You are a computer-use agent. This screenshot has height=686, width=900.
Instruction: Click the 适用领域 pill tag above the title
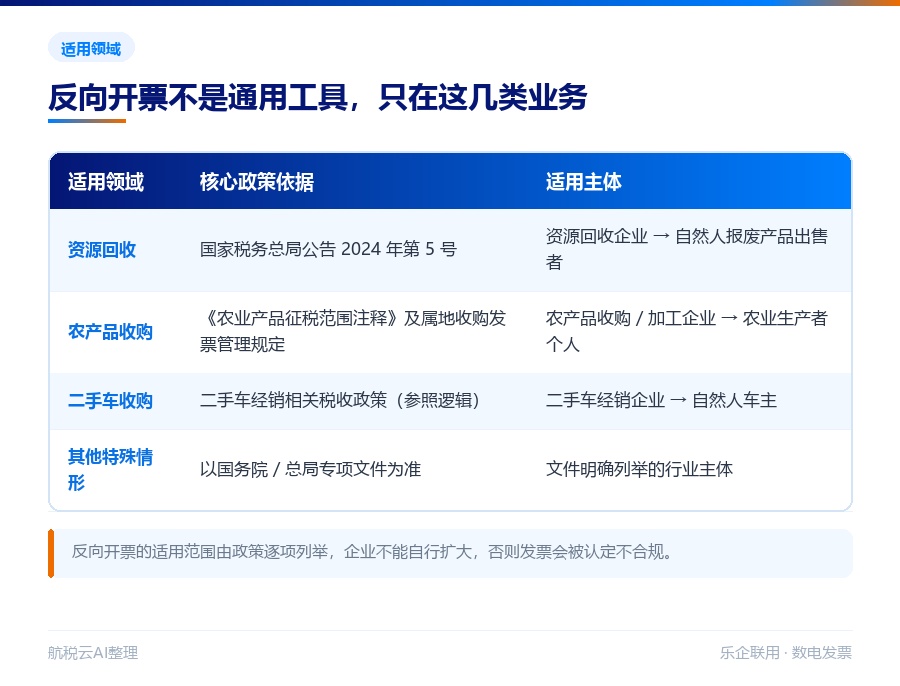point(91,48)
